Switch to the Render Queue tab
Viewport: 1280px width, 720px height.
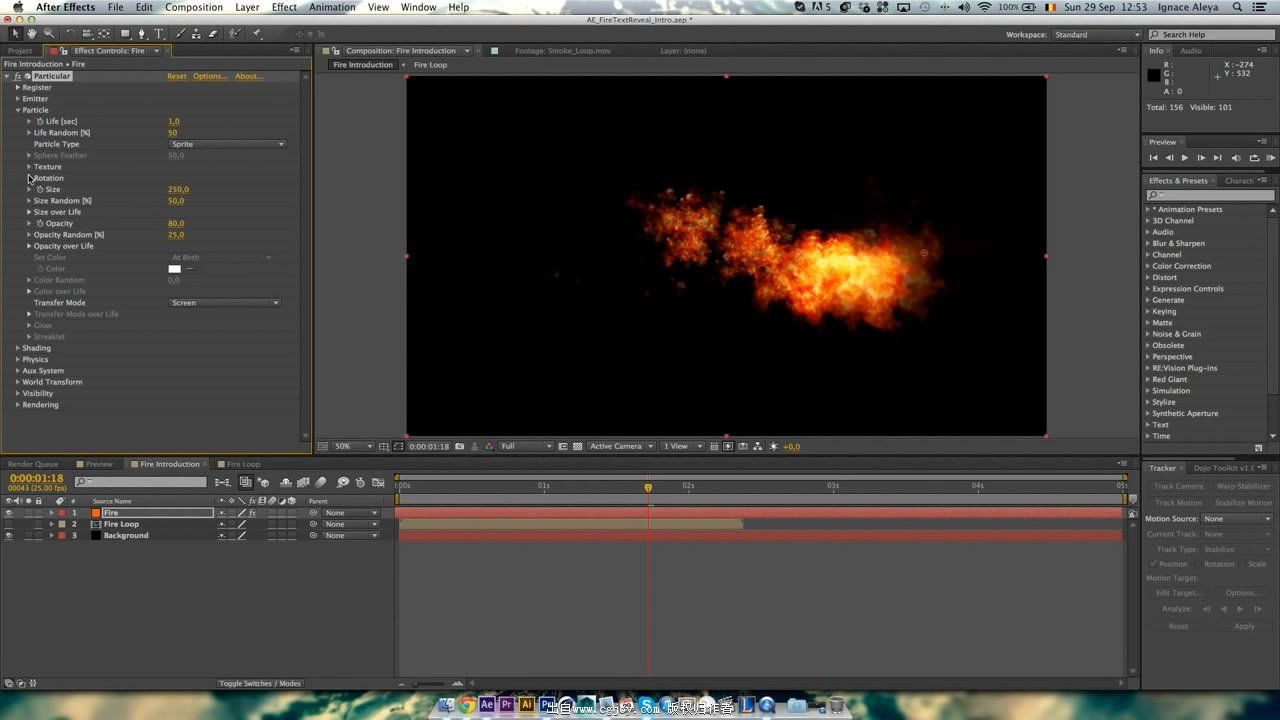(33, 464)
